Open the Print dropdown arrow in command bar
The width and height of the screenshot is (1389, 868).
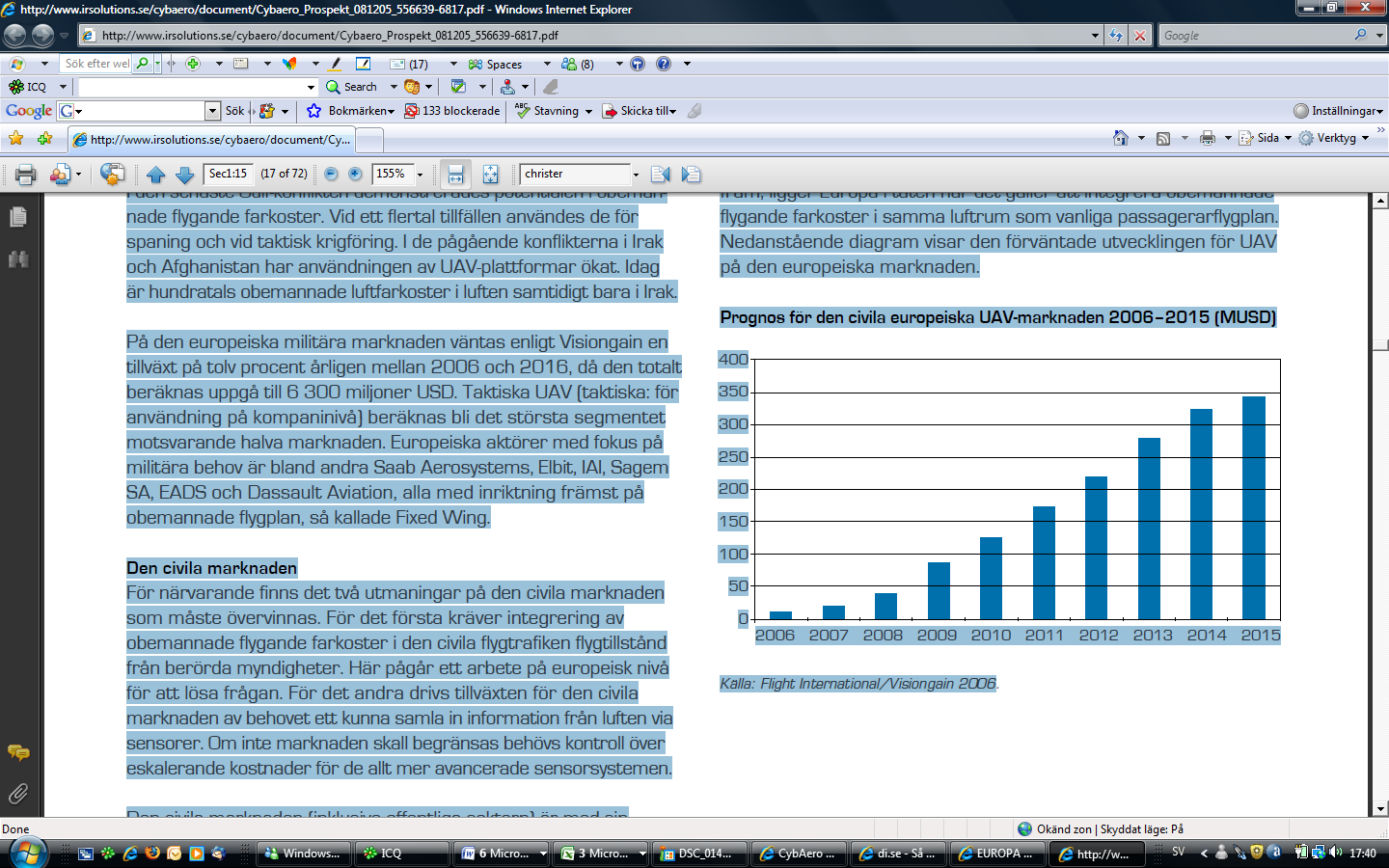click(x=1228, y=138)
